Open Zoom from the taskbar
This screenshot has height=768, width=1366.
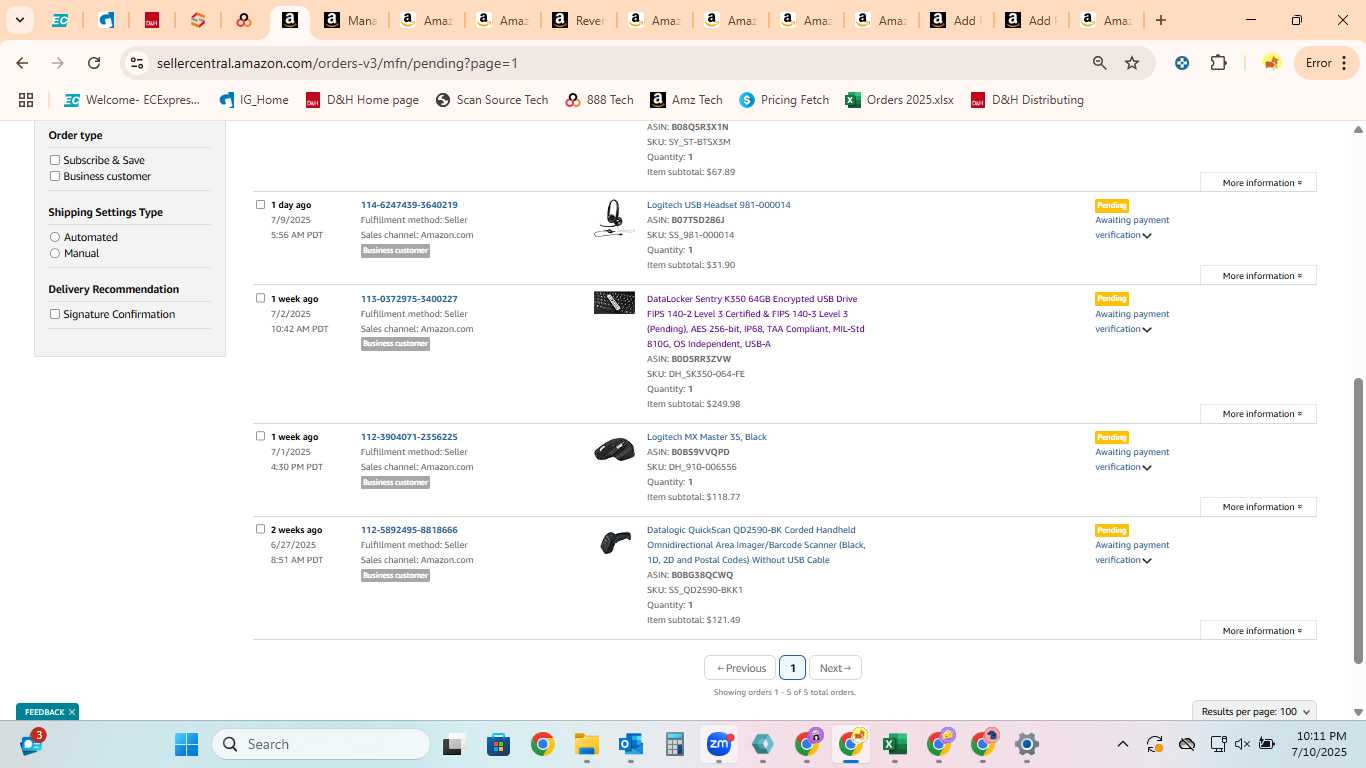click(x=719, y=744)
